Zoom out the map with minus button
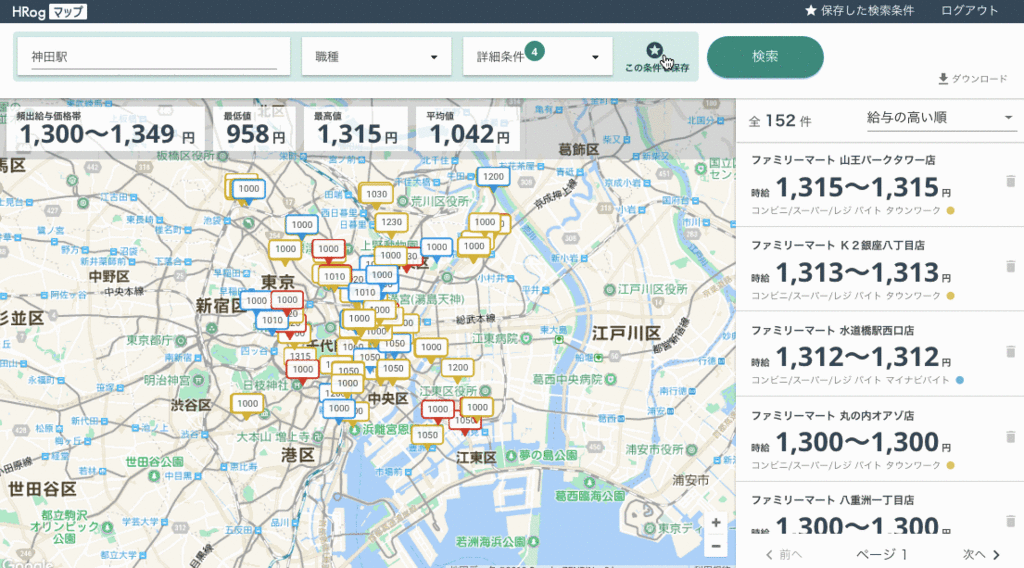This screenshot has width=1024, height=568. point(716,546)
